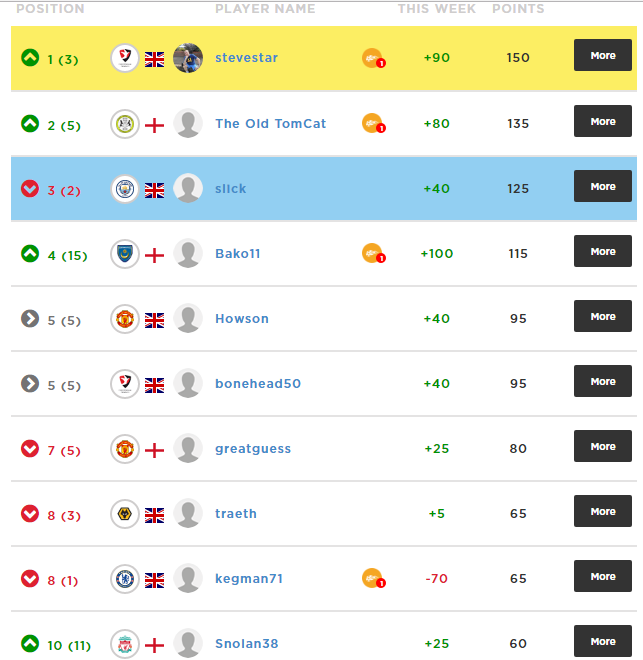This screenshot has width=643, height=660.
Task: Click More button in traeth's row
Action: tap(603, 511)
